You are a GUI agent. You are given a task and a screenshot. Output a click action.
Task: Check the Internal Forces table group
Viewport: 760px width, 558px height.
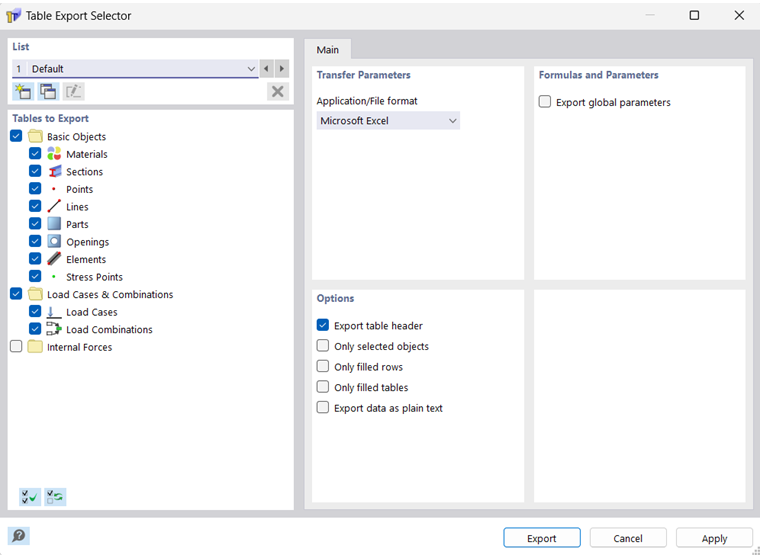click(x=16, y=347)
